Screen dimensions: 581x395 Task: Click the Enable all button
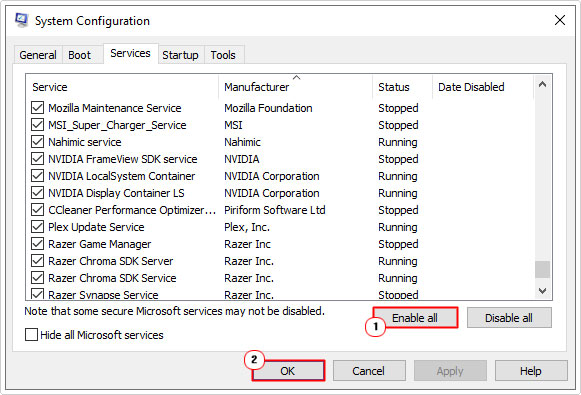pyautogui.click(x=415, y=318)
